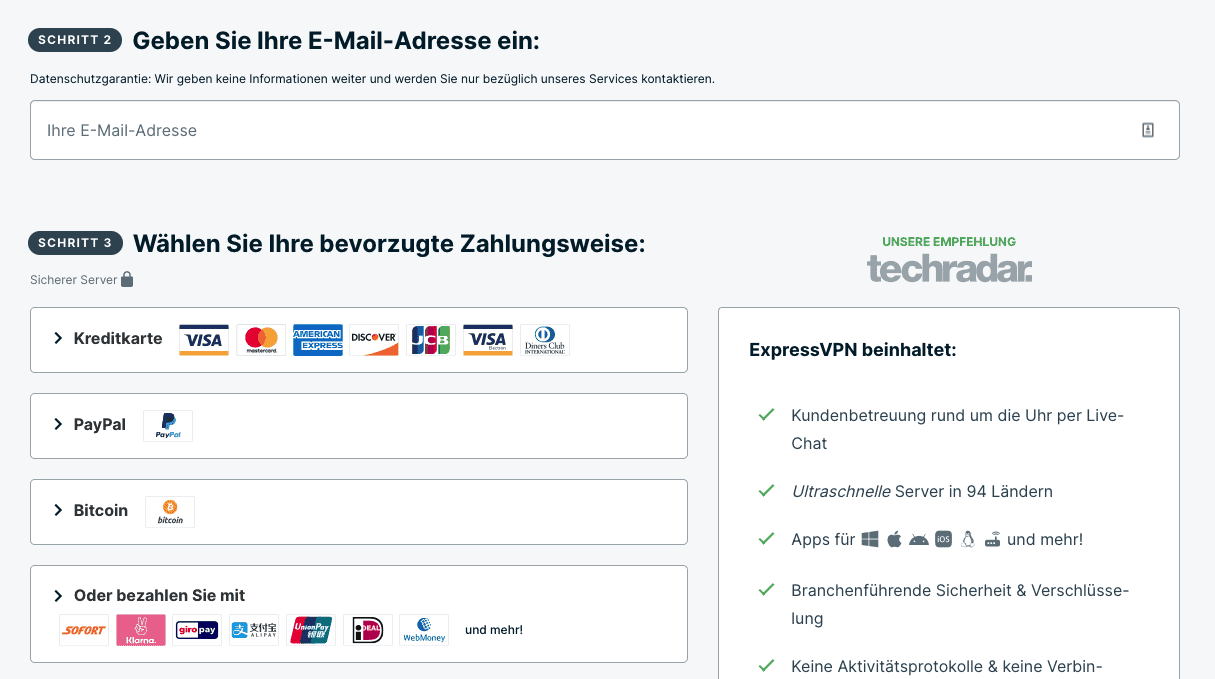Viewport: 1215px width, 679px height.
Task: Click the American Express card icon
Action: 318,340
